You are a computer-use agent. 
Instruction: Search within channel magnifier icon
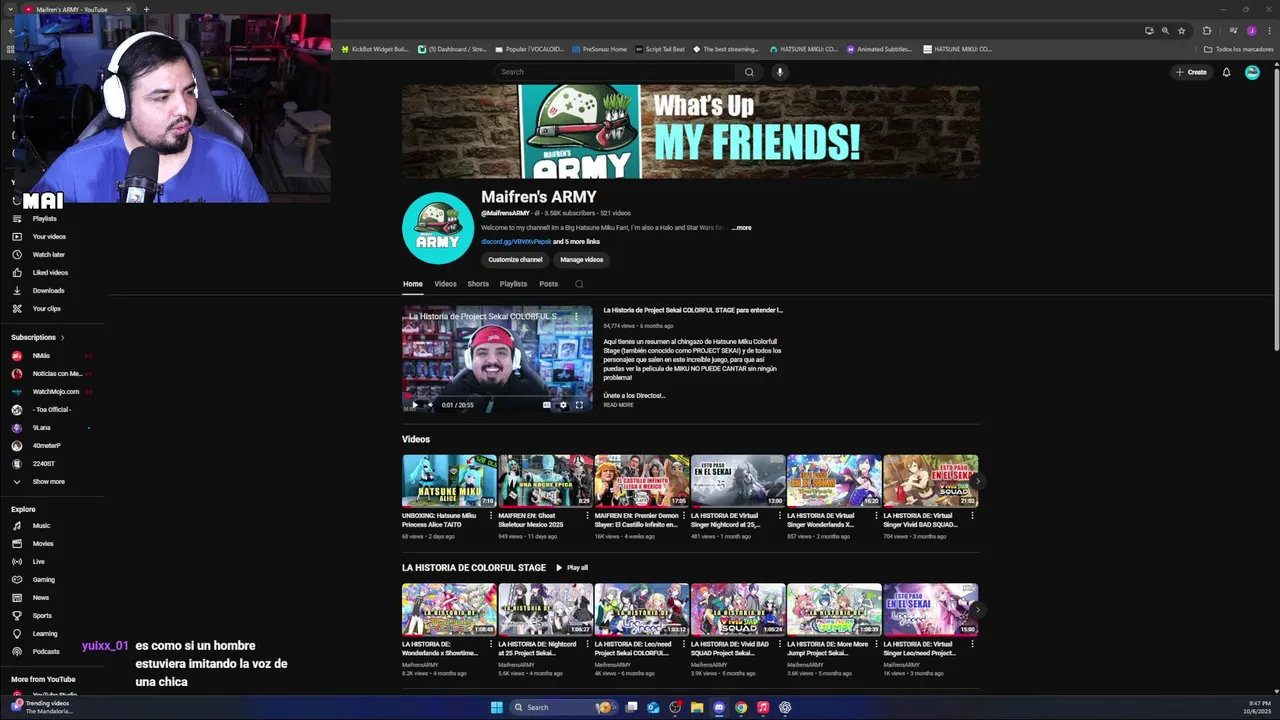point(579,284)
